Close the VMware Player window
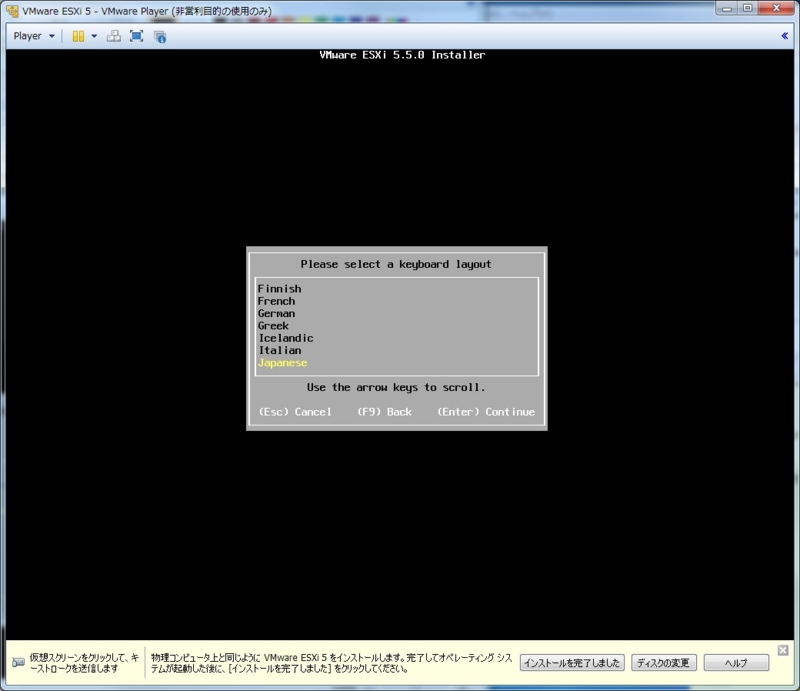This screenshot has width=800, height=691. (776, 8)
